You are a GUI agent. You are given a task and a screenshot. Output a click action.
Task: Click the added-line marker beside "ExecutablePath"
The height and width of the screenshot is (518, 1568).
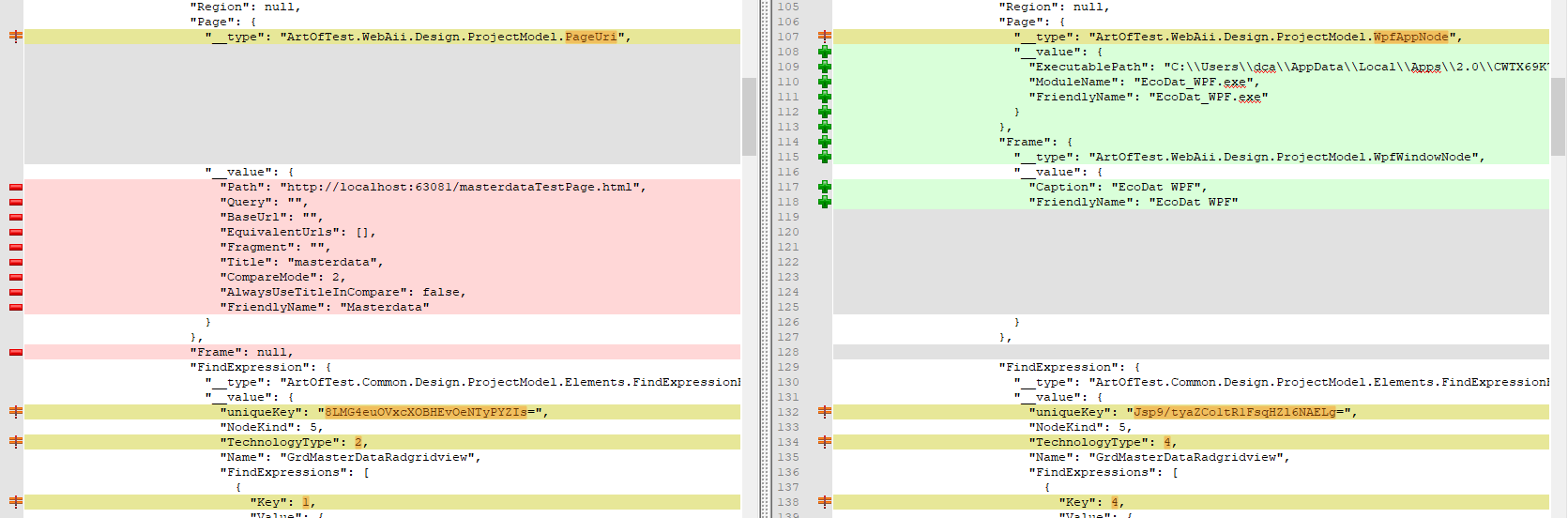coord(824,67)
